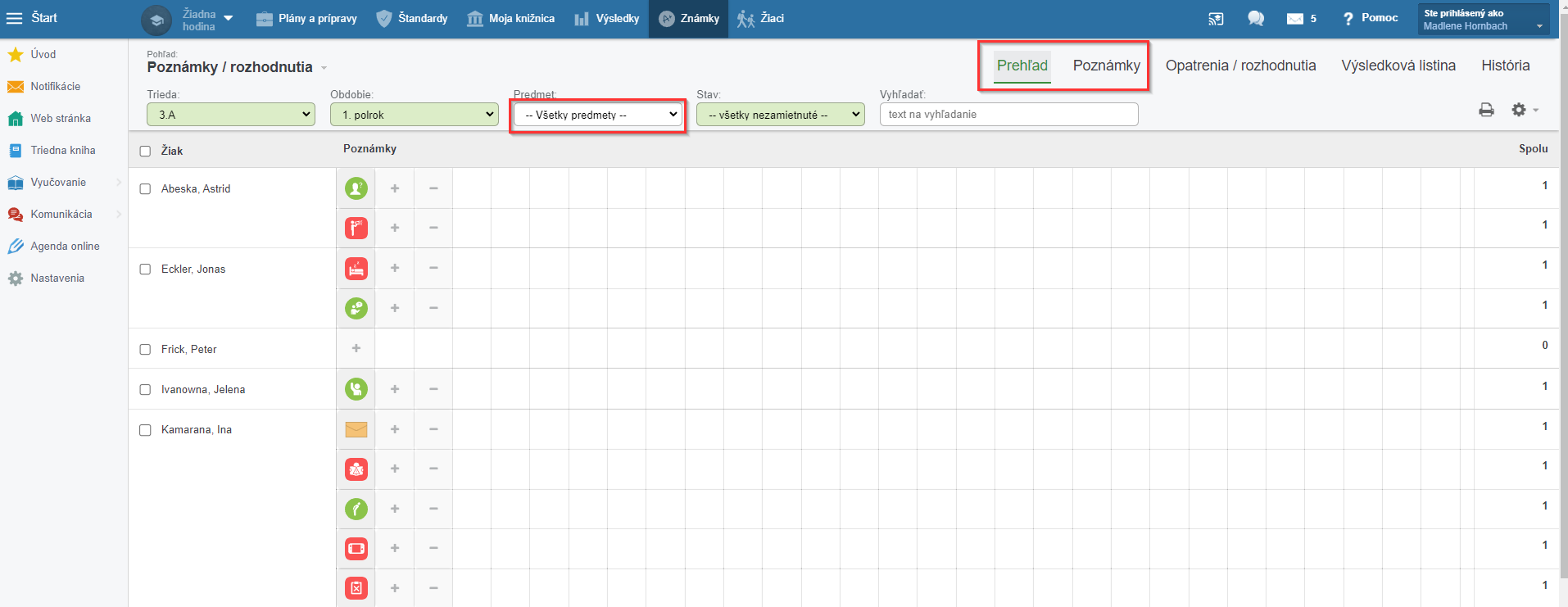Image resolution: width=1568 pixels, height=607 pixels.
Task: Open the gear settings menu
Action: 1522,110
